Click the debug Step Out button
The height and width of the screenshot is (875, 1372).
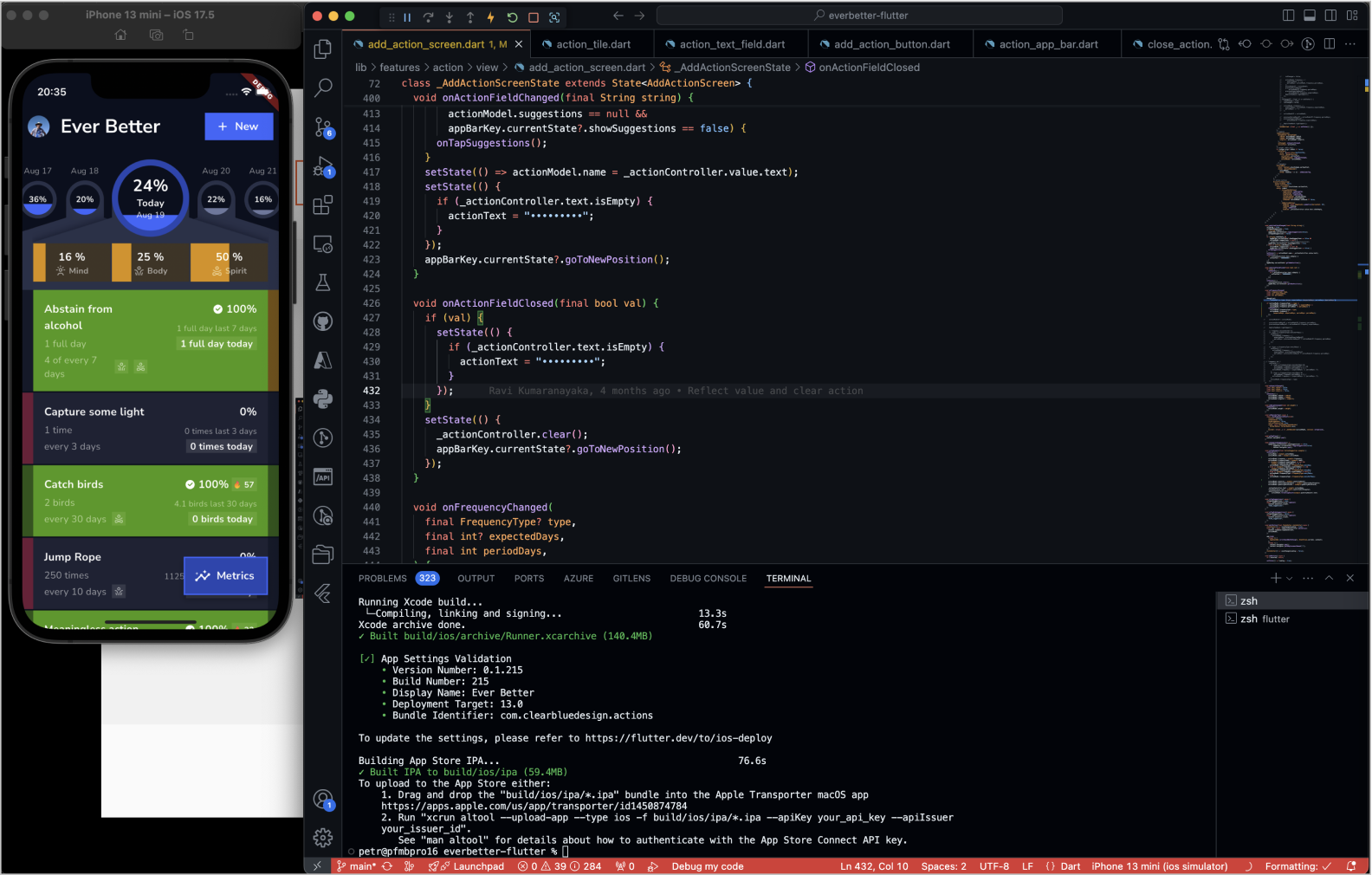pyautogui.click(x=470, y=16)
